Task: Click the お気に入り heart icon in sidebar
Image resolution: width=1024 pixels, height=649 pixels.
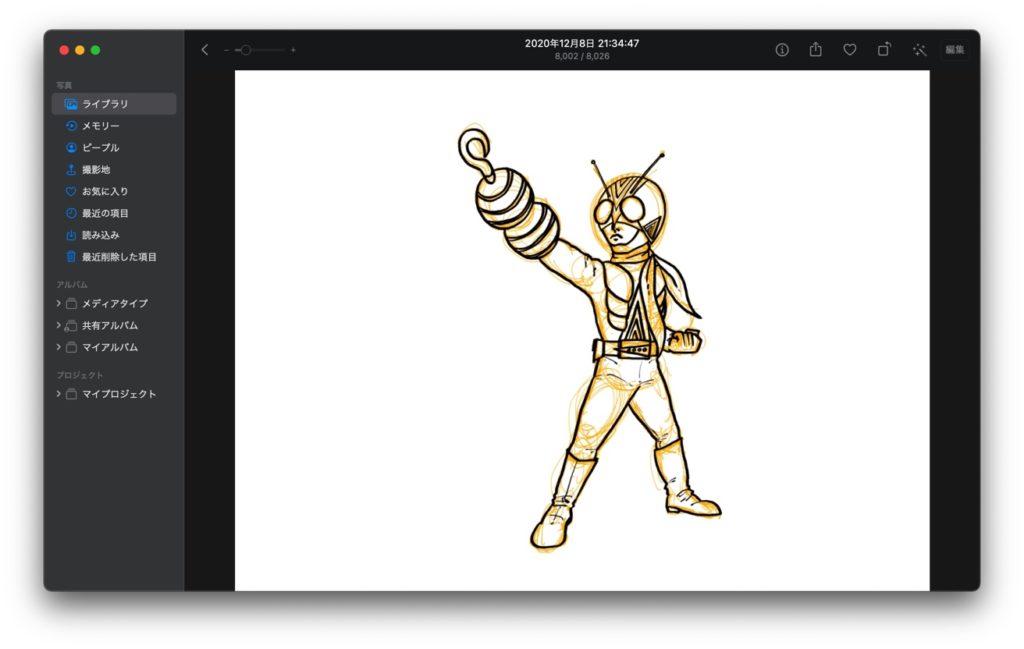Action: (71, 191)
